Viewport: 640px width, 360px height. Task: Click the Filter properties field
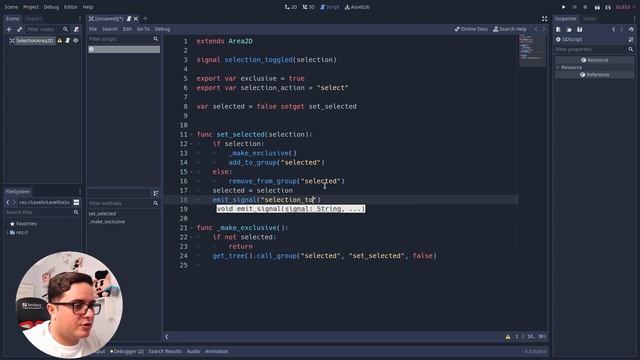tap(594, 49)
